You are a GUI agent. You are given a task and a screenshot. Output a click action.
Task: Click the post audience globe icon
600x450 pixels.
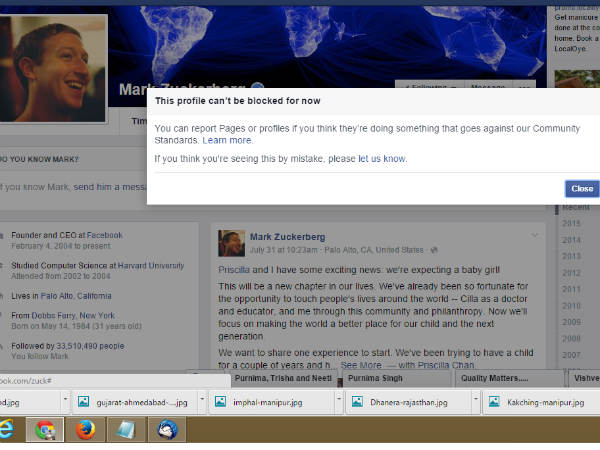[x=434, y=250]
